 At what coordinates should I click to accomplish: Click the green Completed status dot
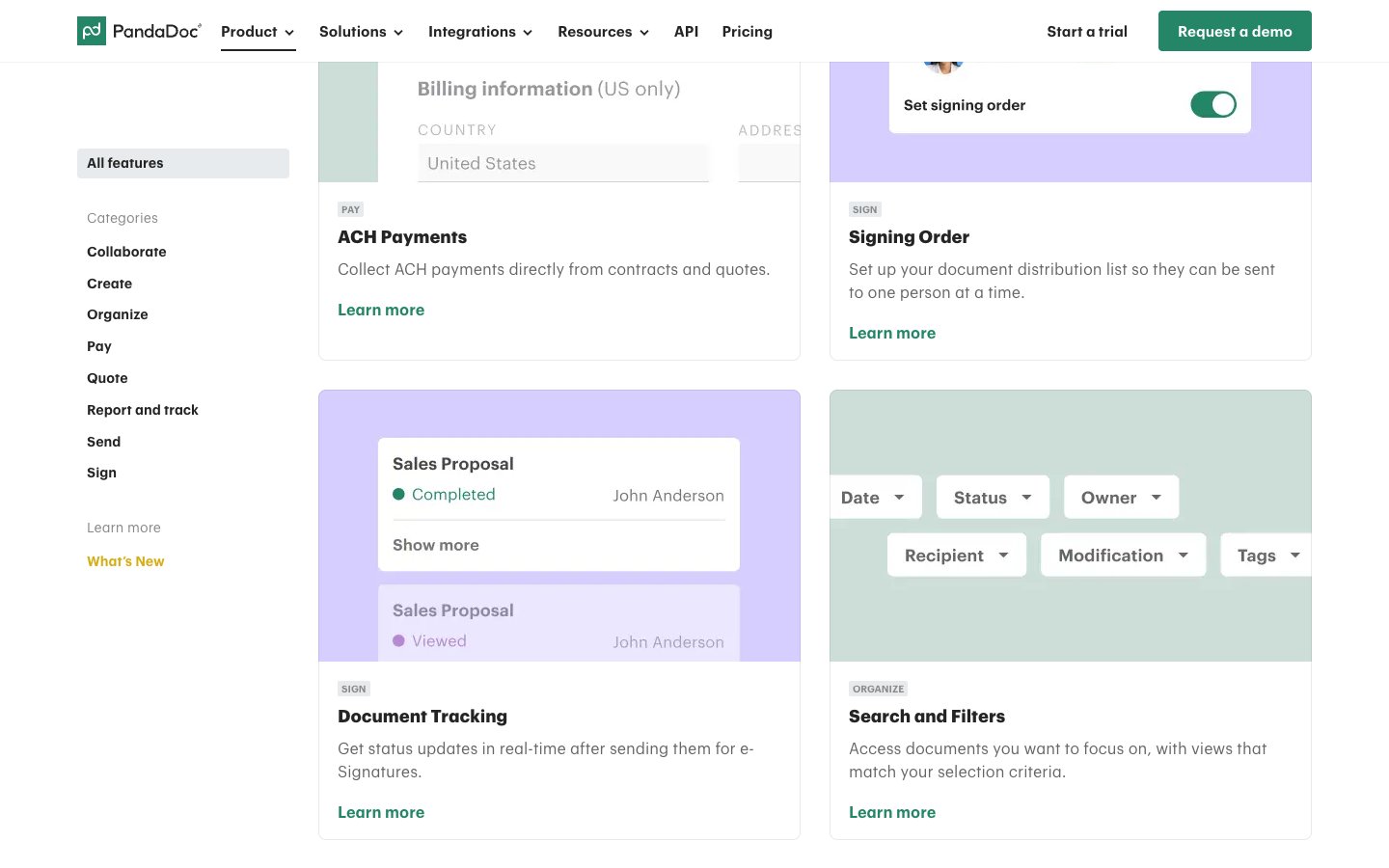[398, 495]
